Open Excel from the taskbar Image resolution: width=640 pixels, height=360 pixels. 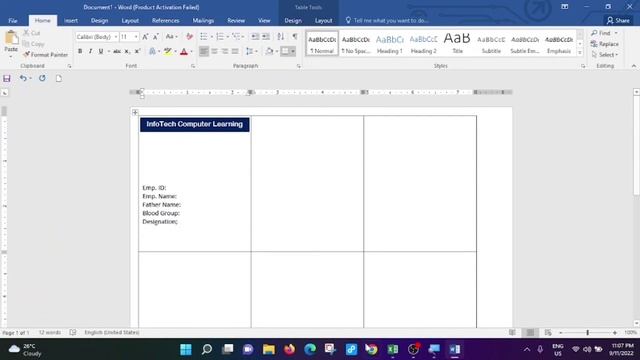click(x=393, y=349)
